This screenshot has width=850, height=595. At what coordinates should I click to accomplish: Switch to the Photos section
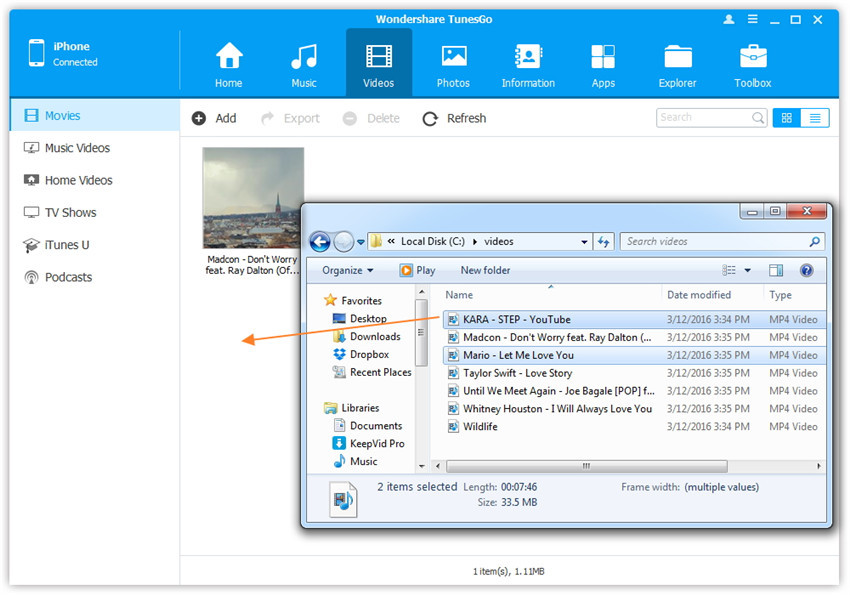(x=454, y=56)
